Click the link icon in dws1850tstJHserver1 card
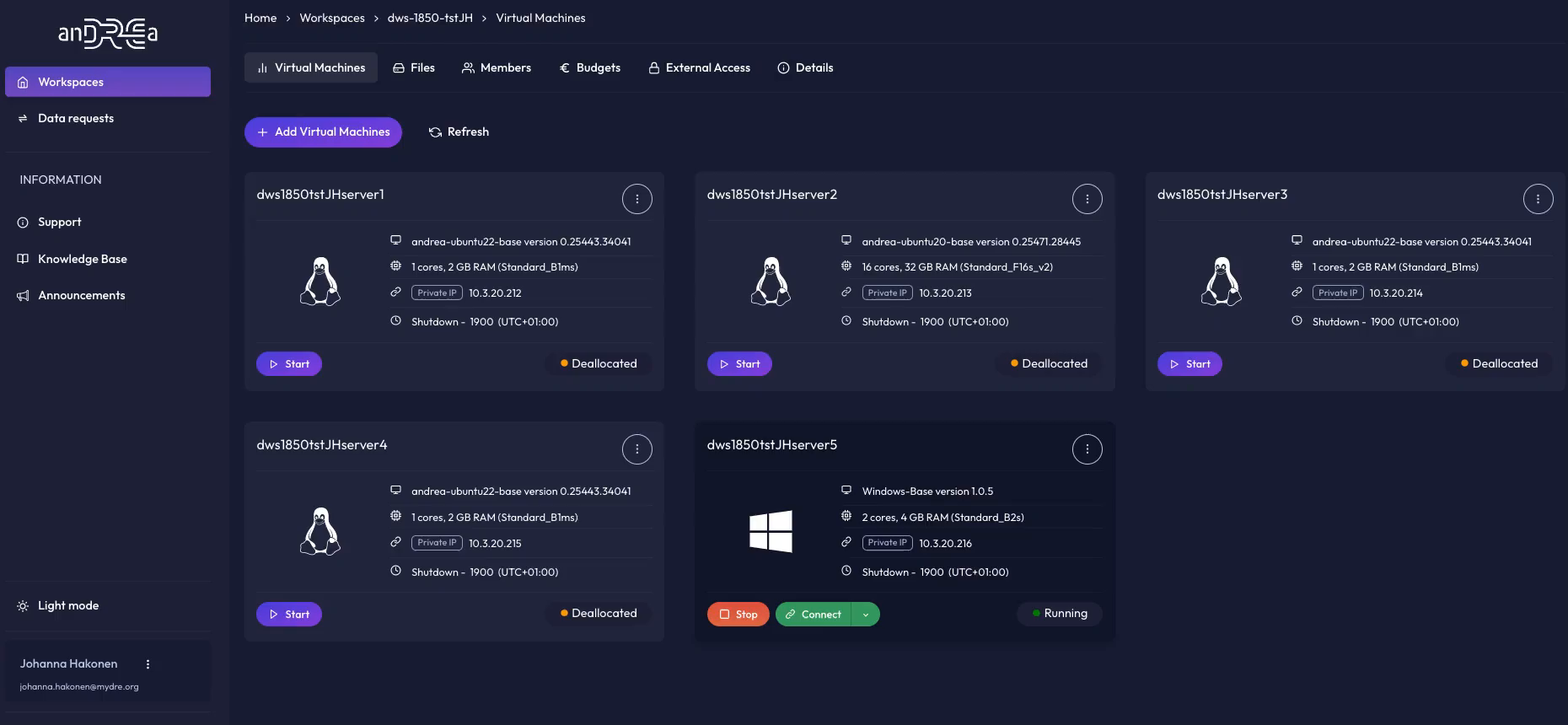Image resolution: width=1568 pixels, height=725 pixels. (x=395, y=292)
